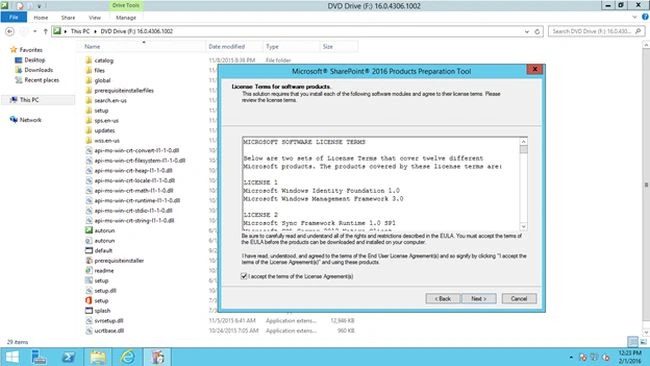Switch to details view layout icon
The width and height of the screenshot is (650, 366).
(633, 342)
